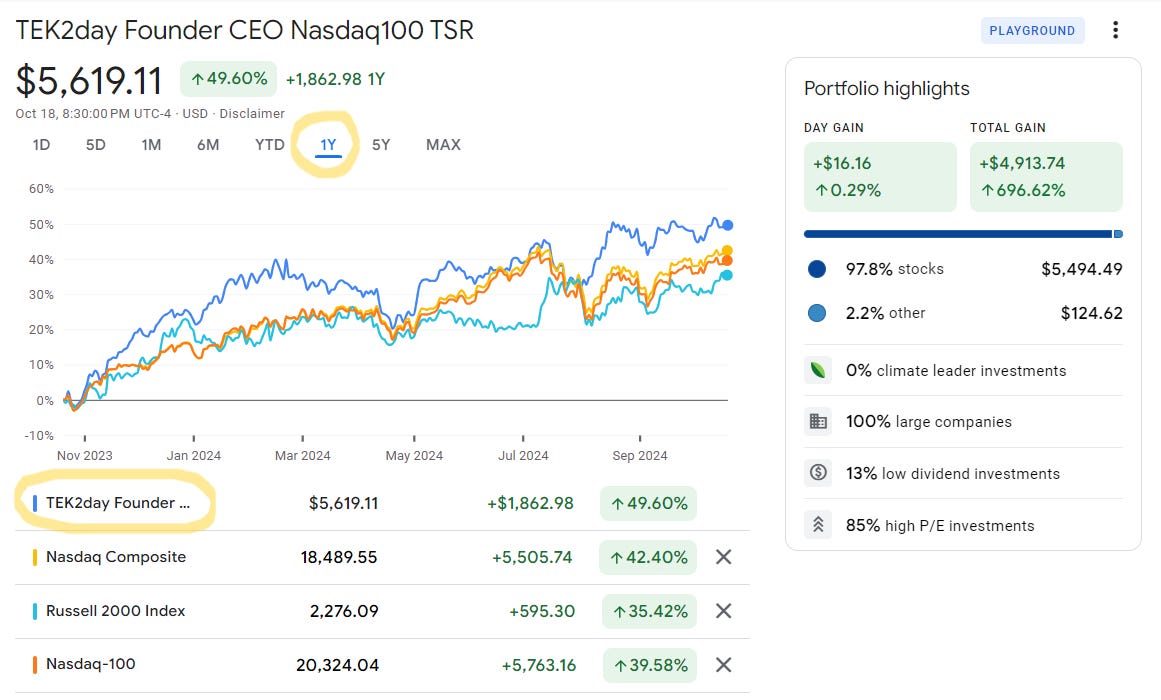
Task: Click the PLAYGROUND badge button
Action: 1032,30
